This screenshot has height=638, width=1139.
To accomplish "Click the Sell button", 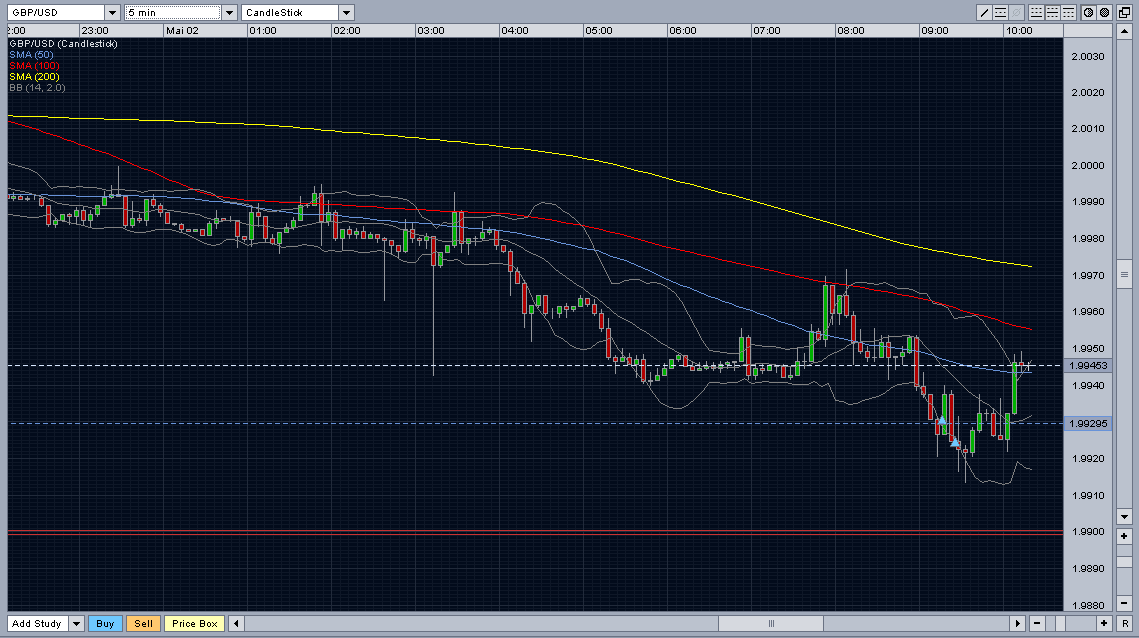I will (x=144, y=623).
